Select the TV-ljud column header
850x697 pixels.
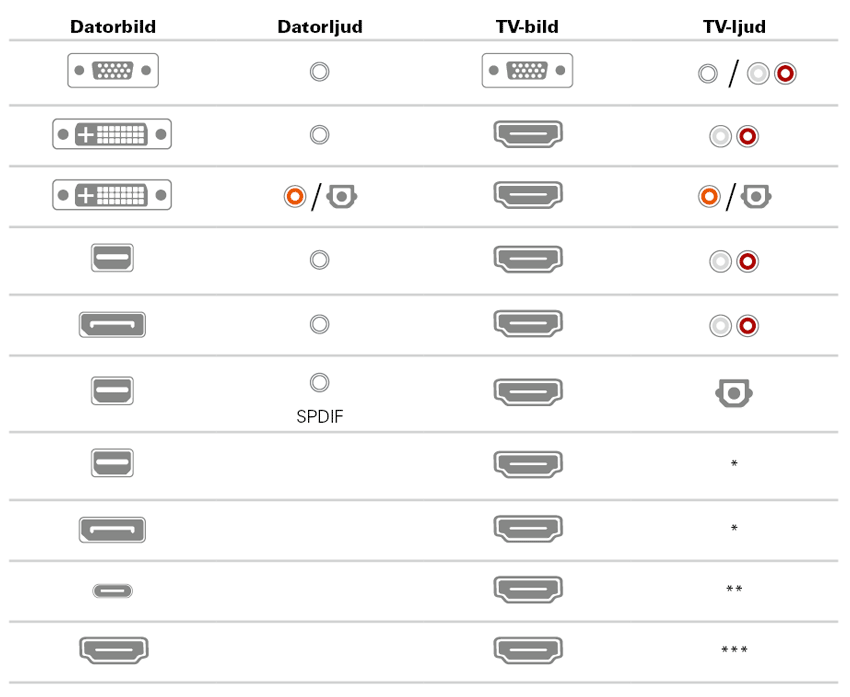coord(735,27)
